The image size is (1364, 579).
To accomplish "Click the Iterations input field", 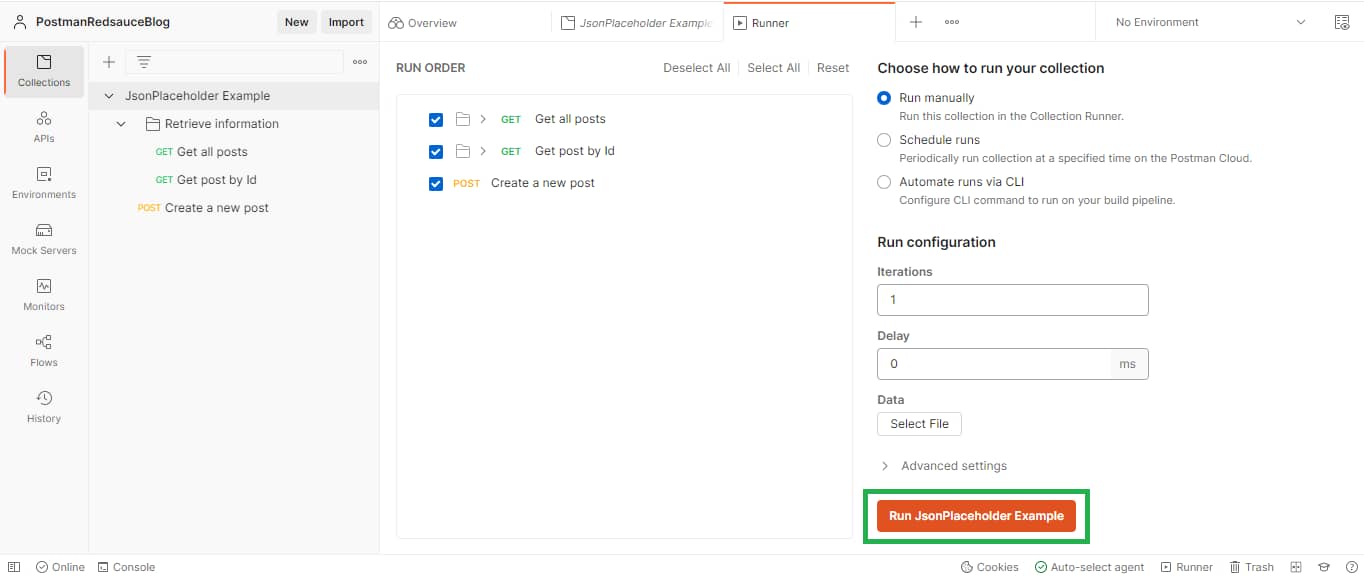I will coord(1012,300).
